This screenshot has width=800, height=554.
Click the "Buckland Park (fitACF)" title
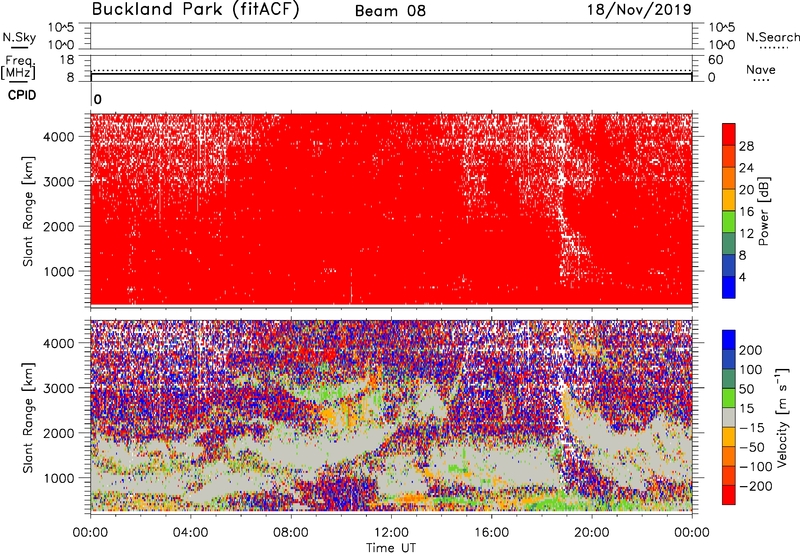point(195,10)
